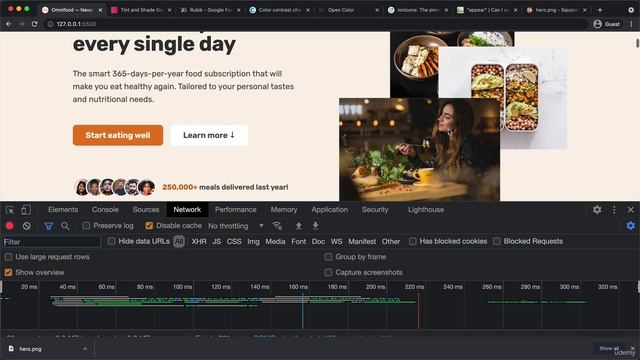Export HAR file download arrow
Viewport: 640px width, 360px height.
tap(315, 226)
